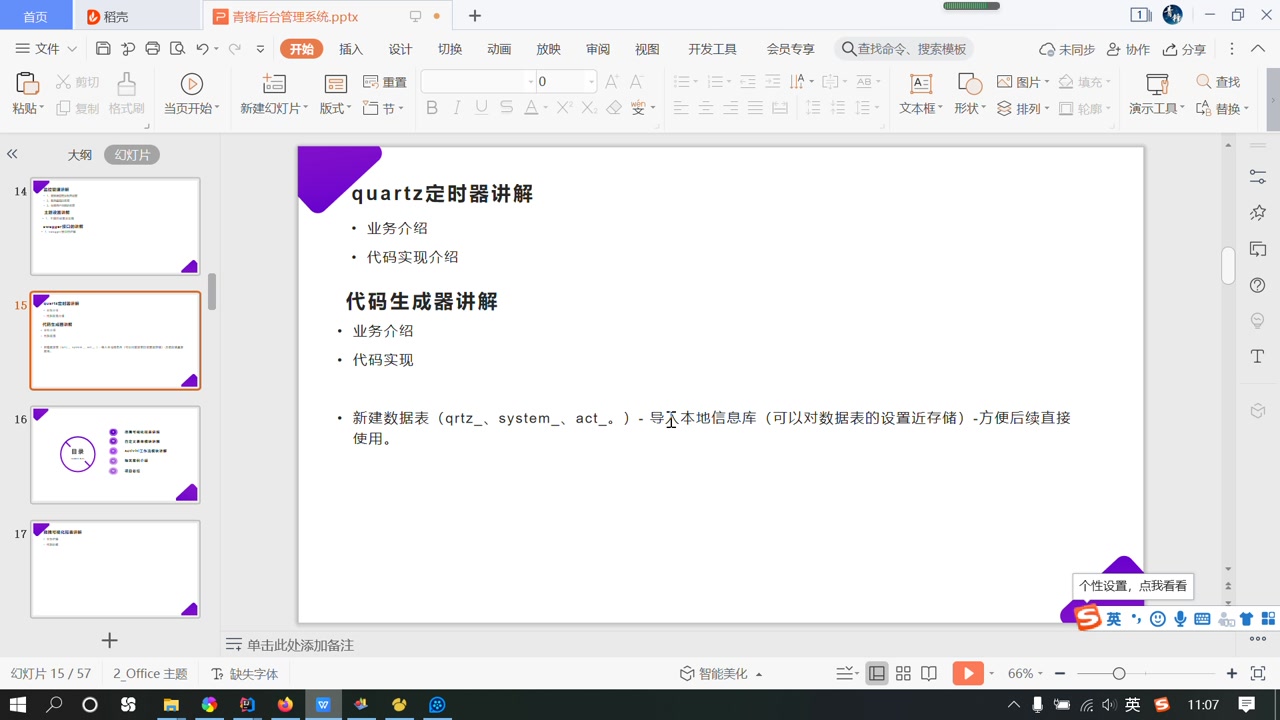Toggle Italic formatting
The width and height of the screenshot is (1280, 720).
(x=457, y=108)
